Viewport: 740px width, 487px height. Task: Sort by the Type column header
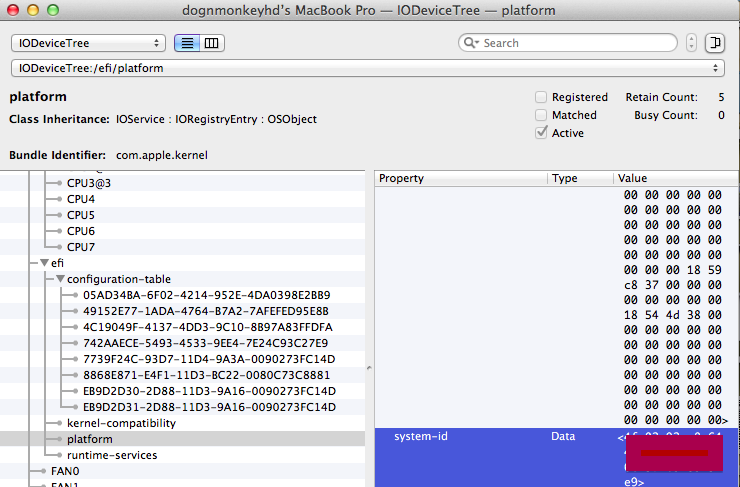tap(578, 178)
